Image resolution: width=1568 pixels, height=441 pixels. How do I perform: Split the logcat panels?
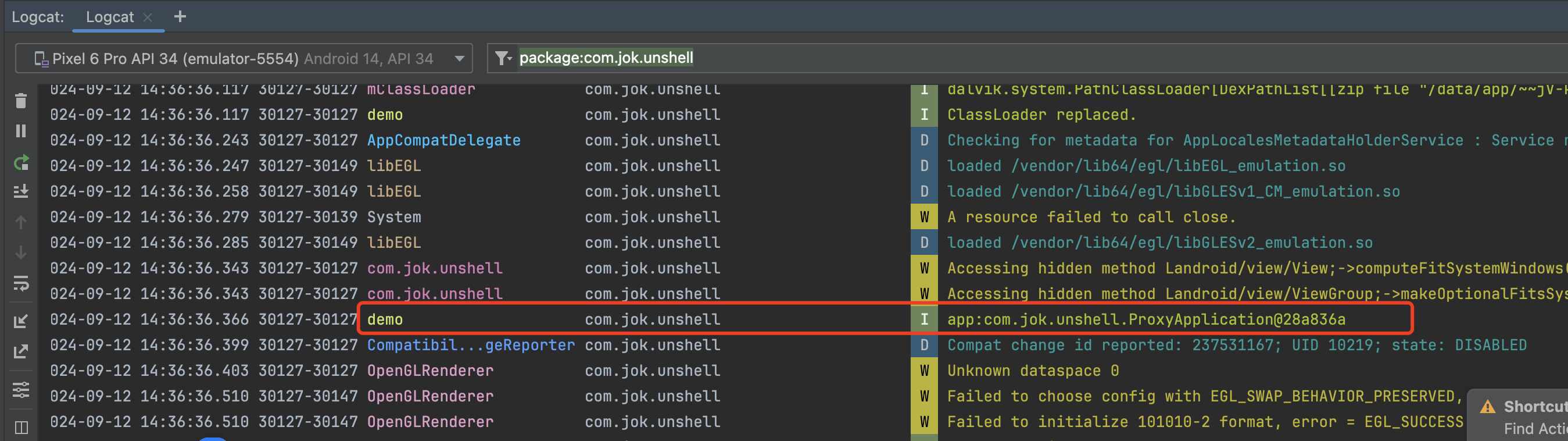(x=21, y=427)
